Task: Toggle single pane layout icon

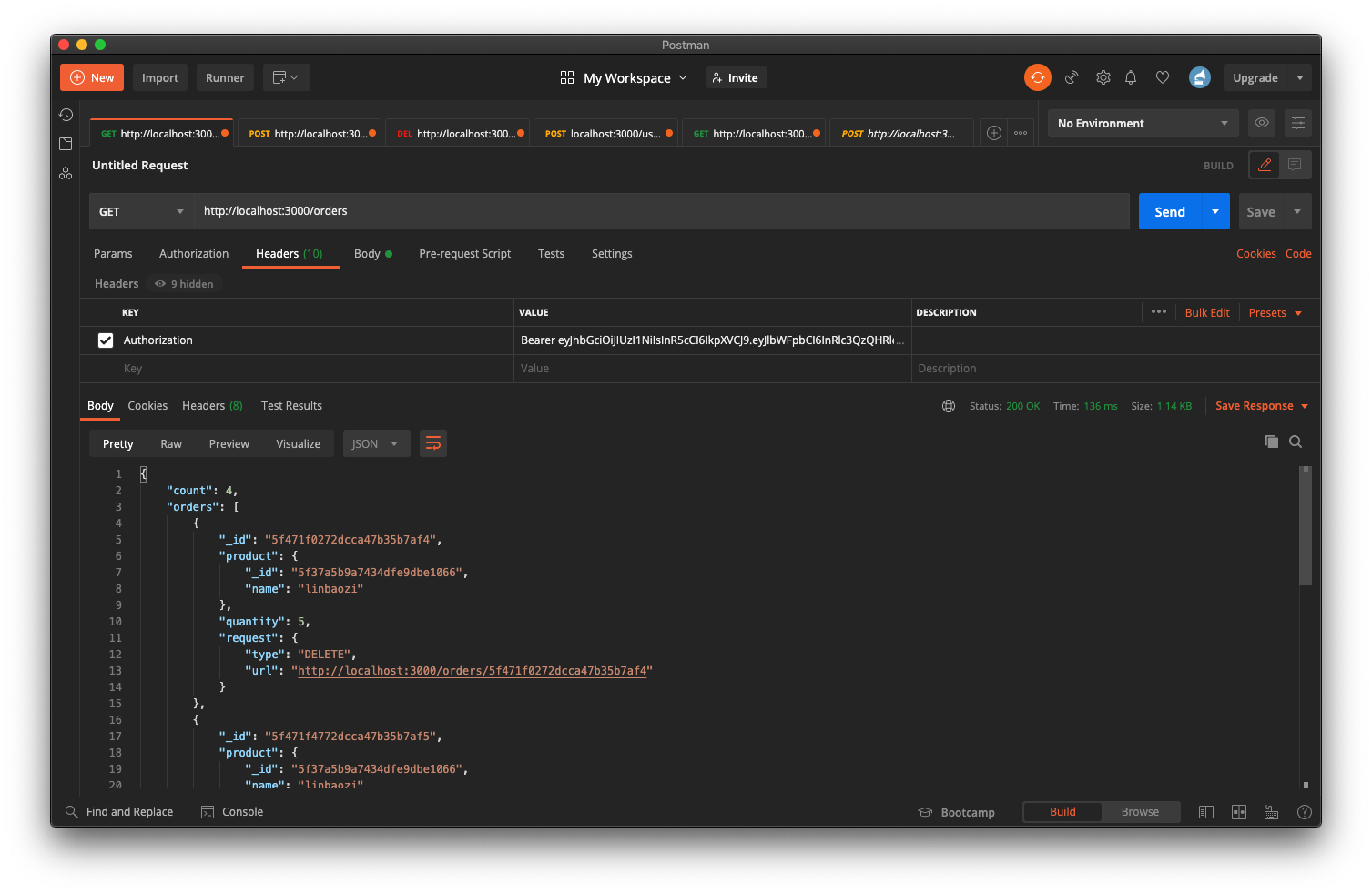Action: click(x=1206, y=812)
